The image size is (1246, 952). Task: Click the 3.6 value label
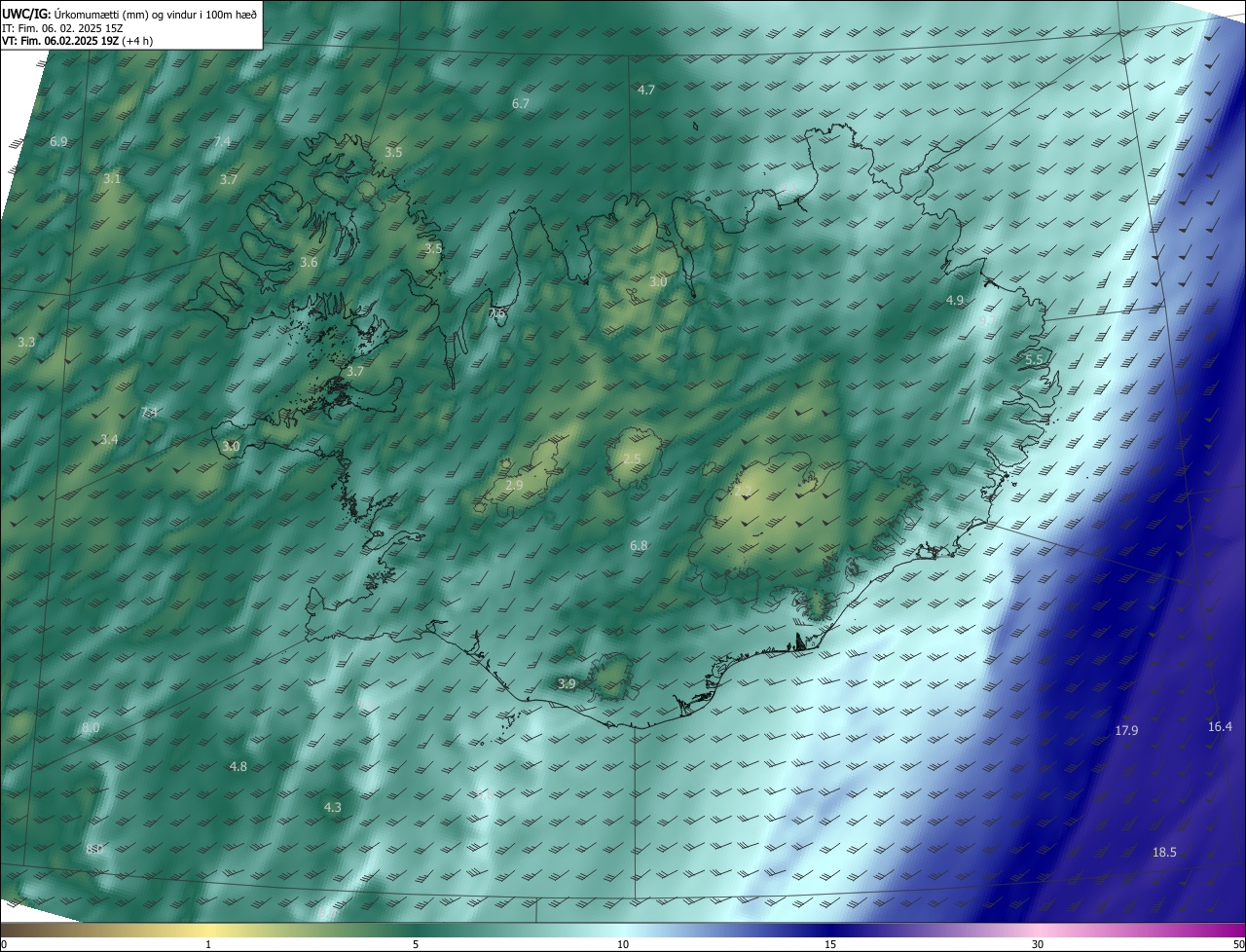(x=309, y=262)
